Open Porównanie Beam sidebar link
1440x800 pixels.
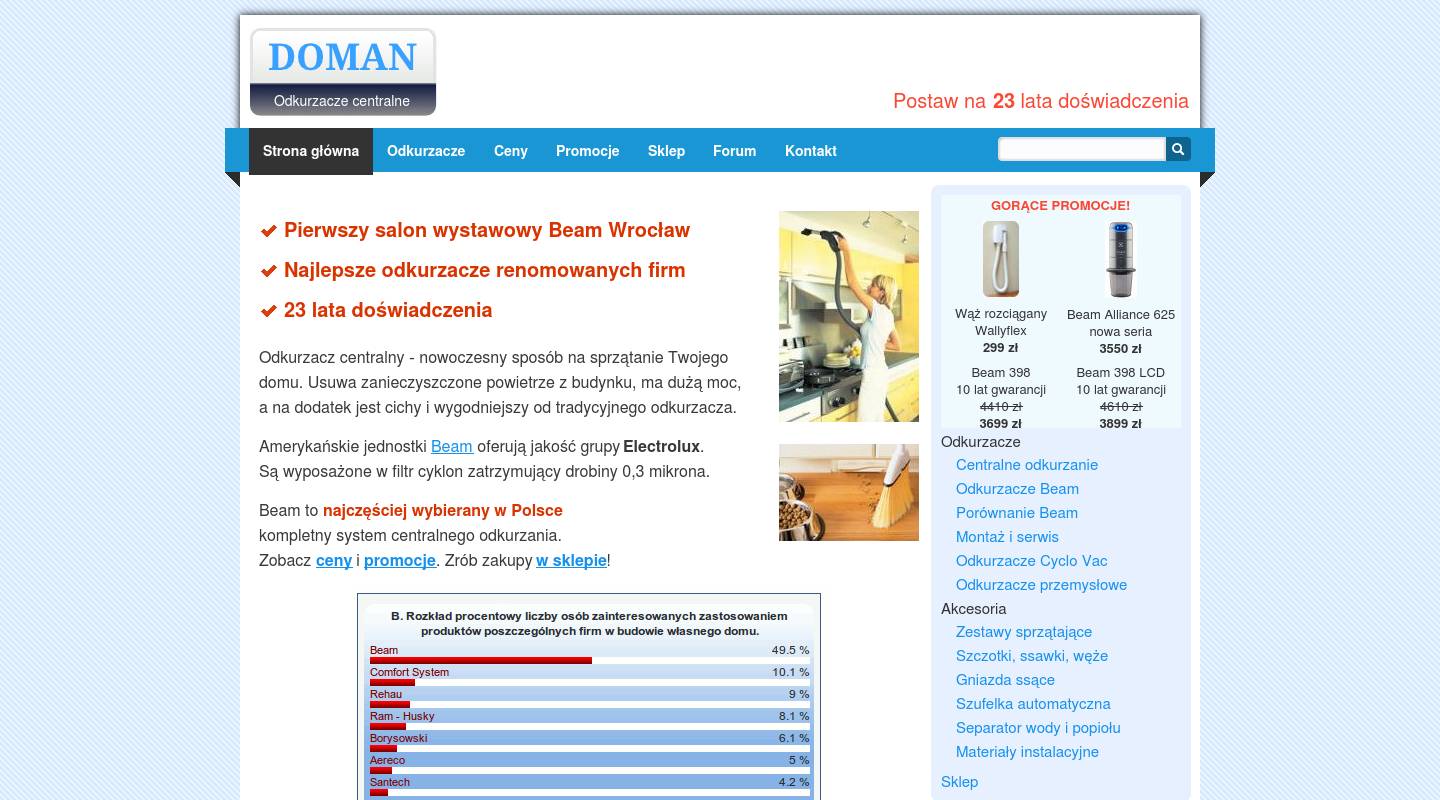tap(1017, 513)
